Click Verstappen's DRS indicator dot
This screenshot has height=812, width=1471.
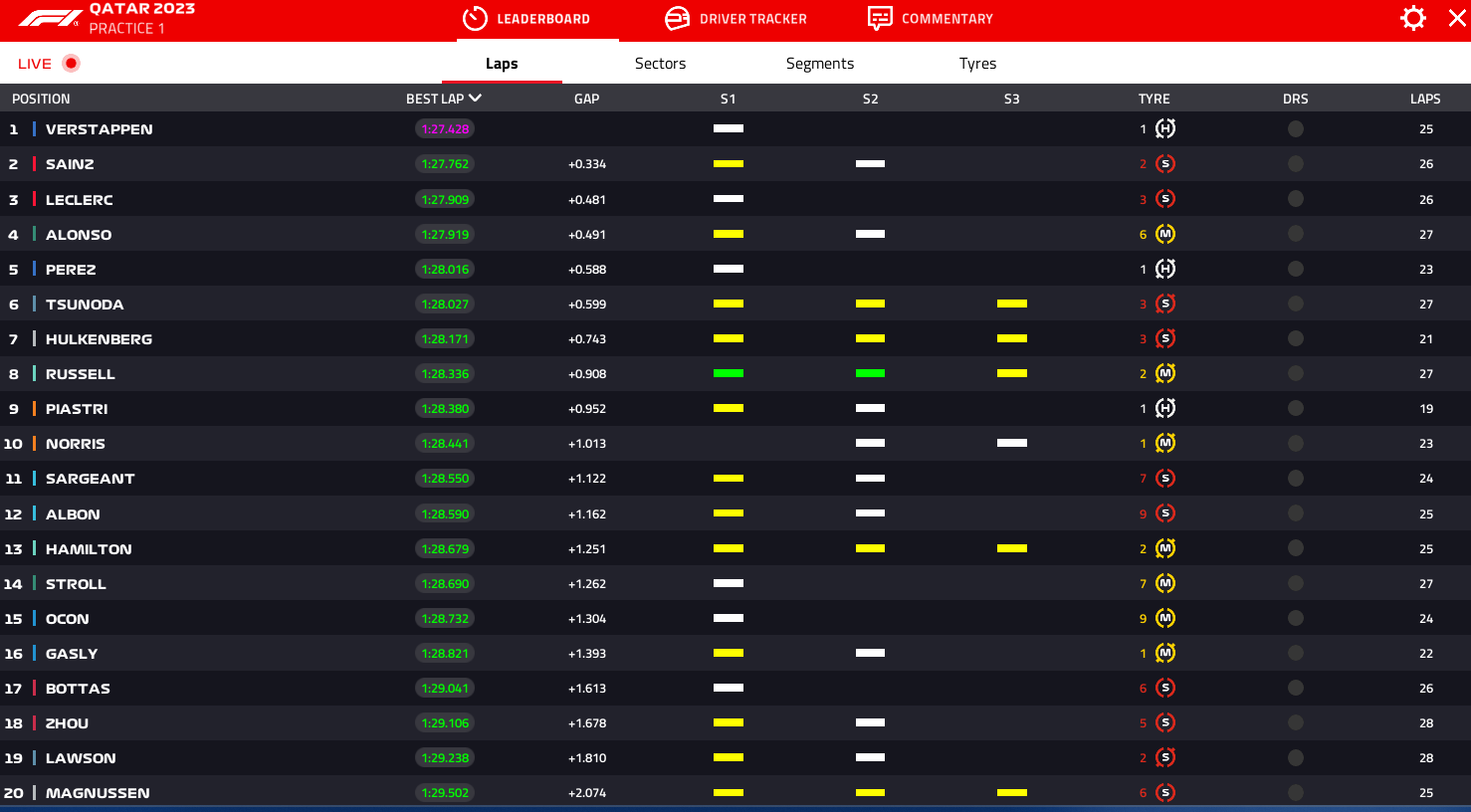[1295, 128]
